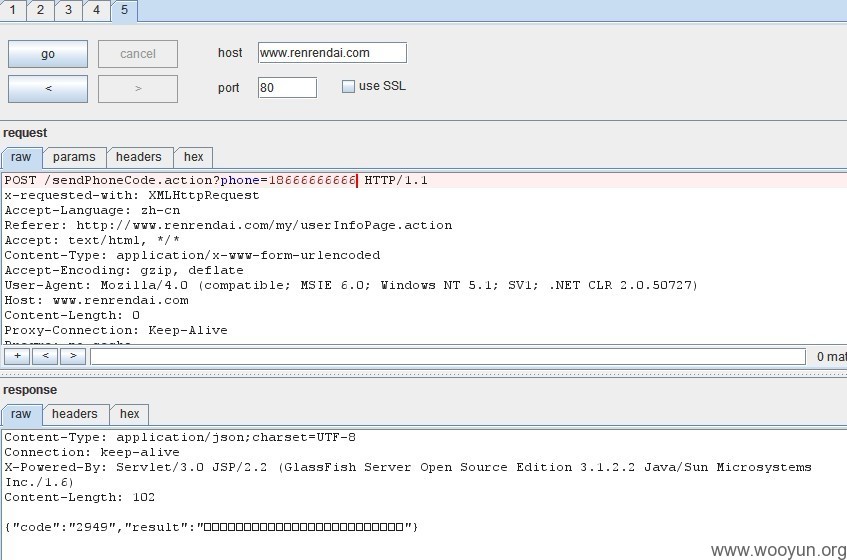
Task: Open repeater tab 2
Action: tap(40, 10)
